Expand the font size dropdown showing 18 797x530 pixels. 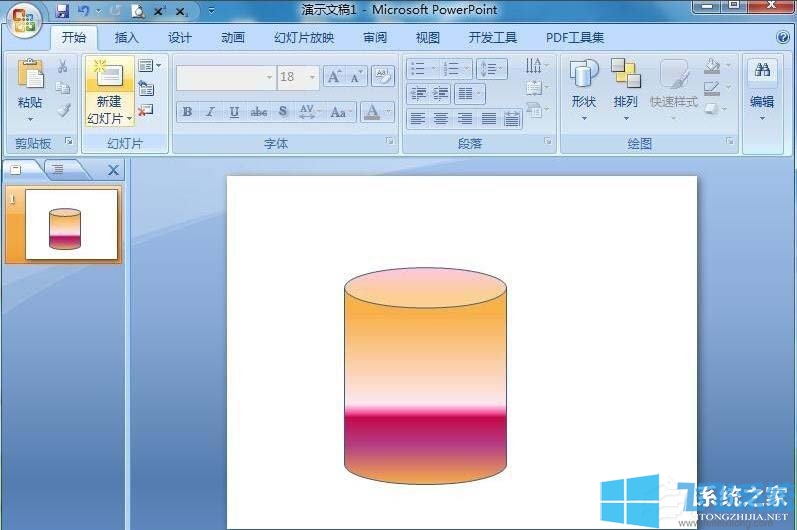click(x=313, y=77)
